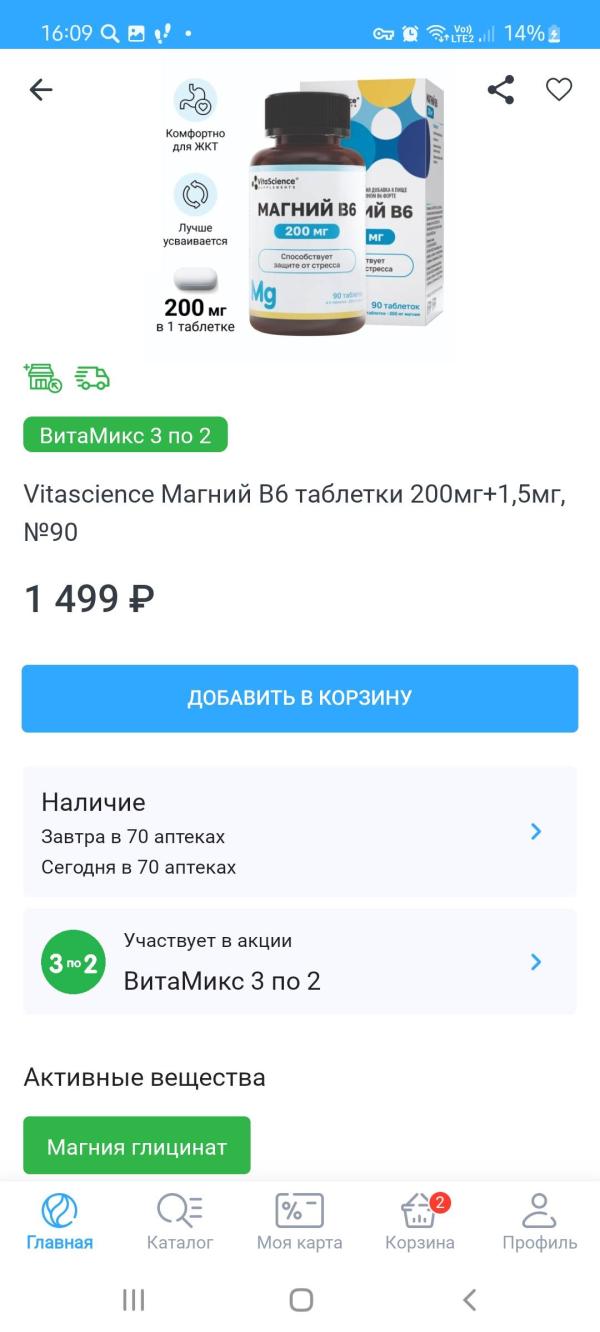Tap the green ВитаМикс 3 по 2 badge

tap(125, 435)
